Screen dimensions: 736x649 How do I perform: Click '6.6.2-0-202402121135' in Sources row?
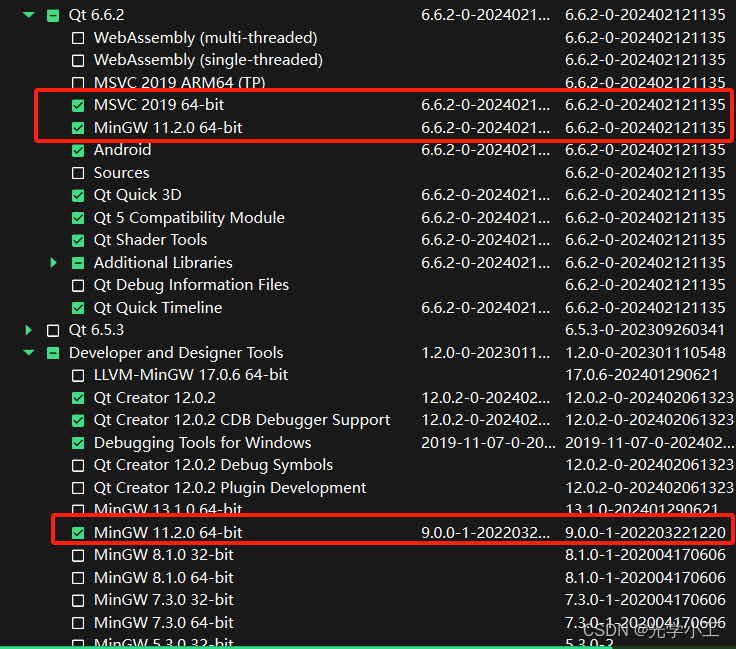pos(645,173)
